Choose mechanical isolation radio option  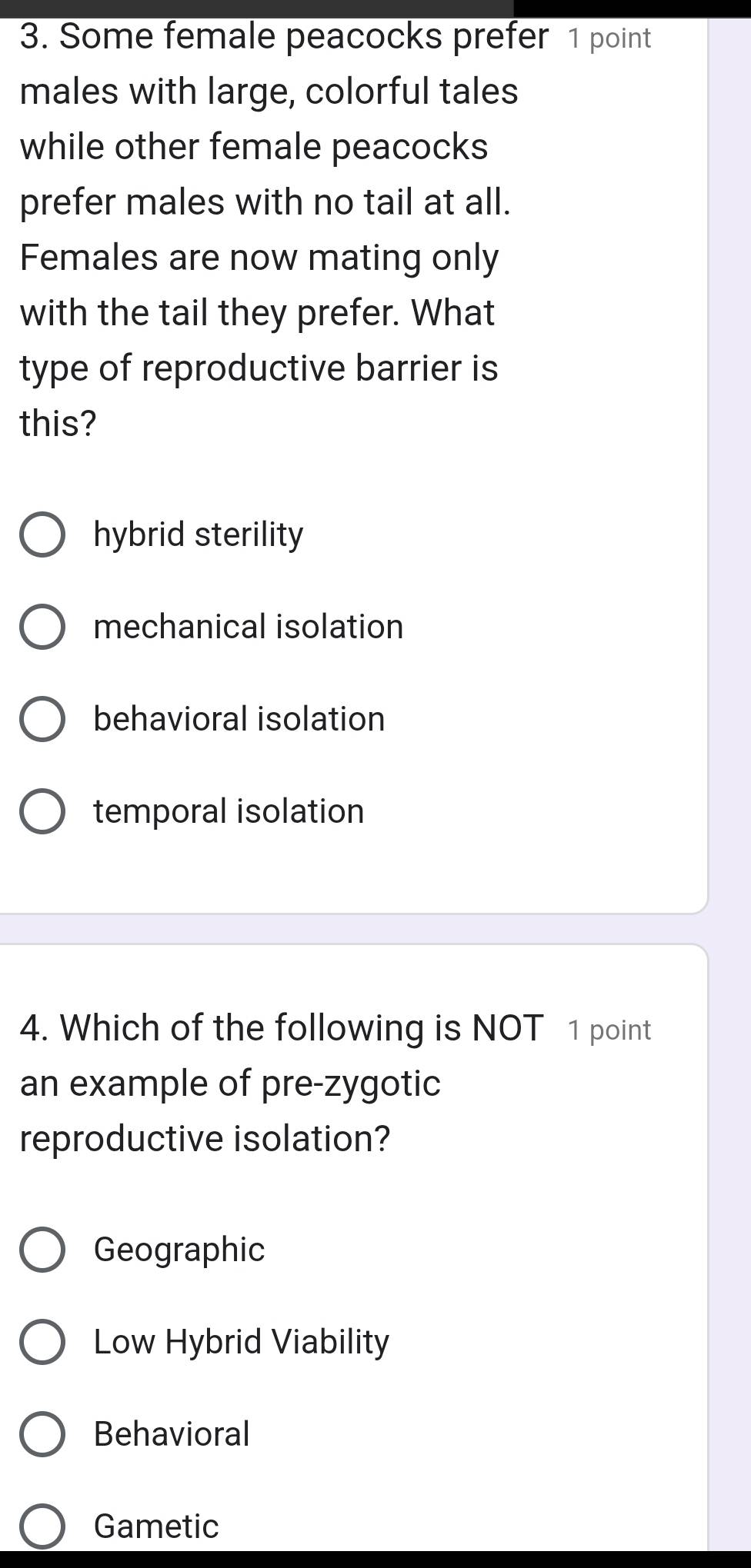click(x=42, y=627)
